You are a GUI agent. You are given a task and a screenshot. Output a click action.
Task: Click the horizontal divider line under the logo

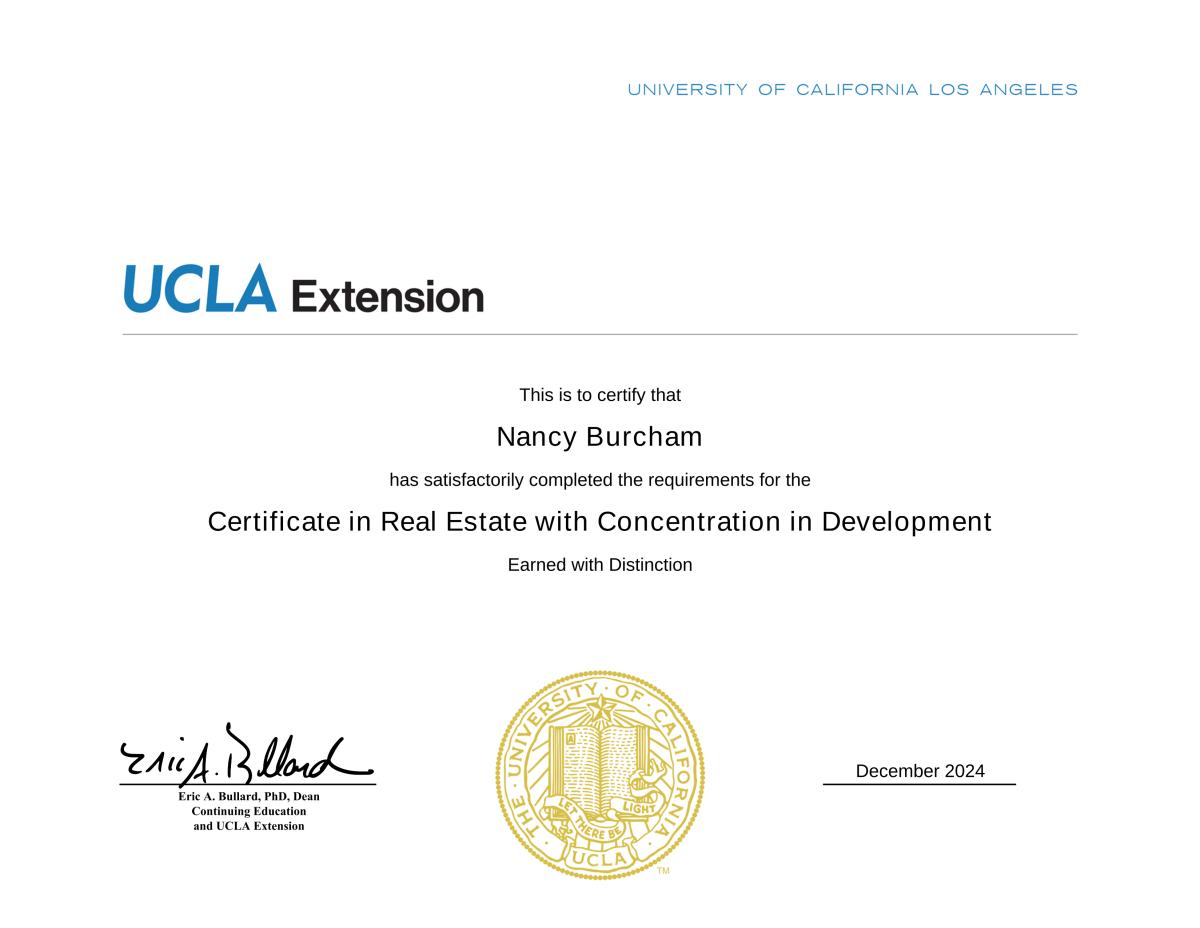point(600,334)
